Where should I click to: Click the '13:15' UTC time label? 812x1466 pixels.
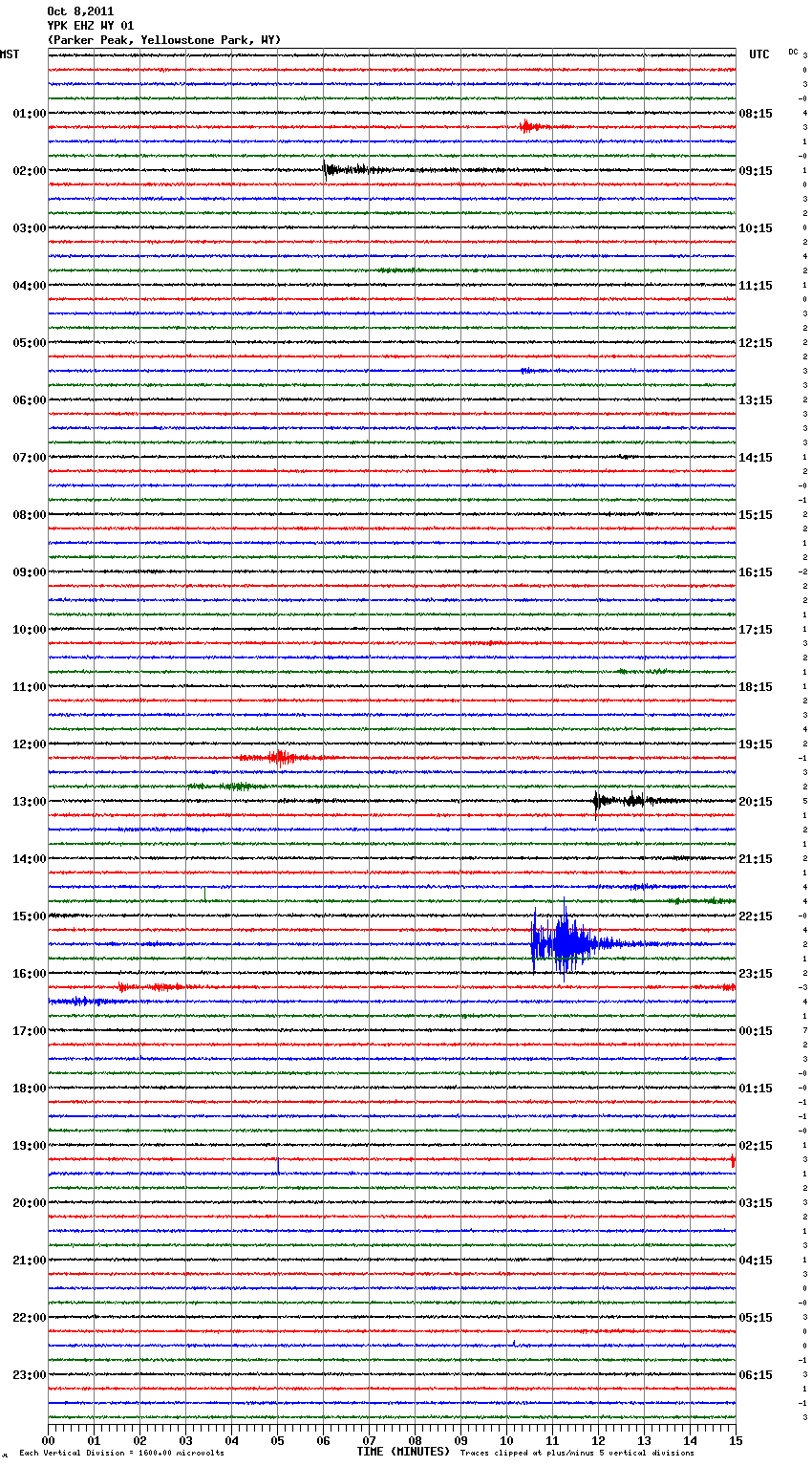[x=756, y=400]
